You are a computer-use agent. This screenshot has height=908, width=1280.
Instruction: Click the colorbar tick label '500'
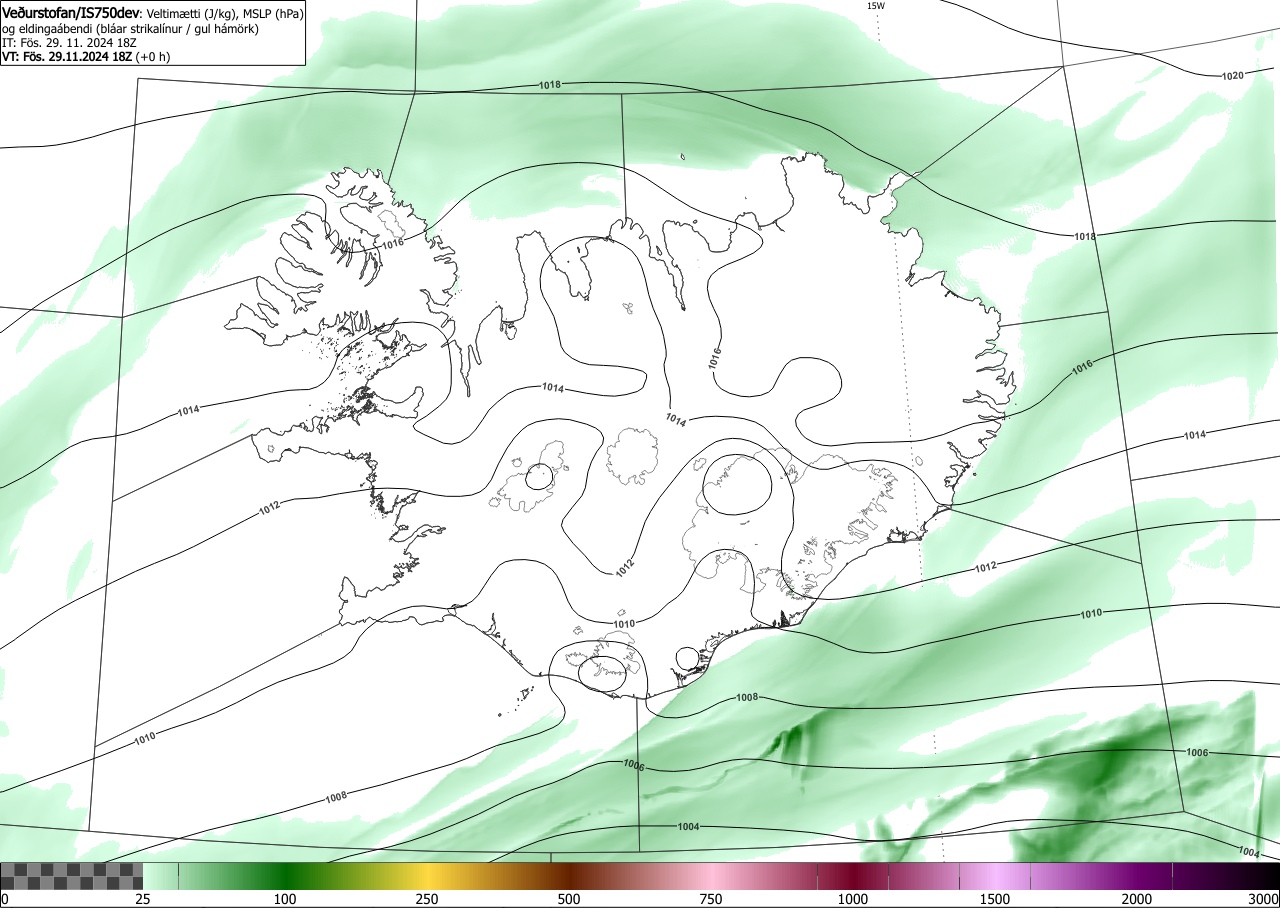coord(569,899)
